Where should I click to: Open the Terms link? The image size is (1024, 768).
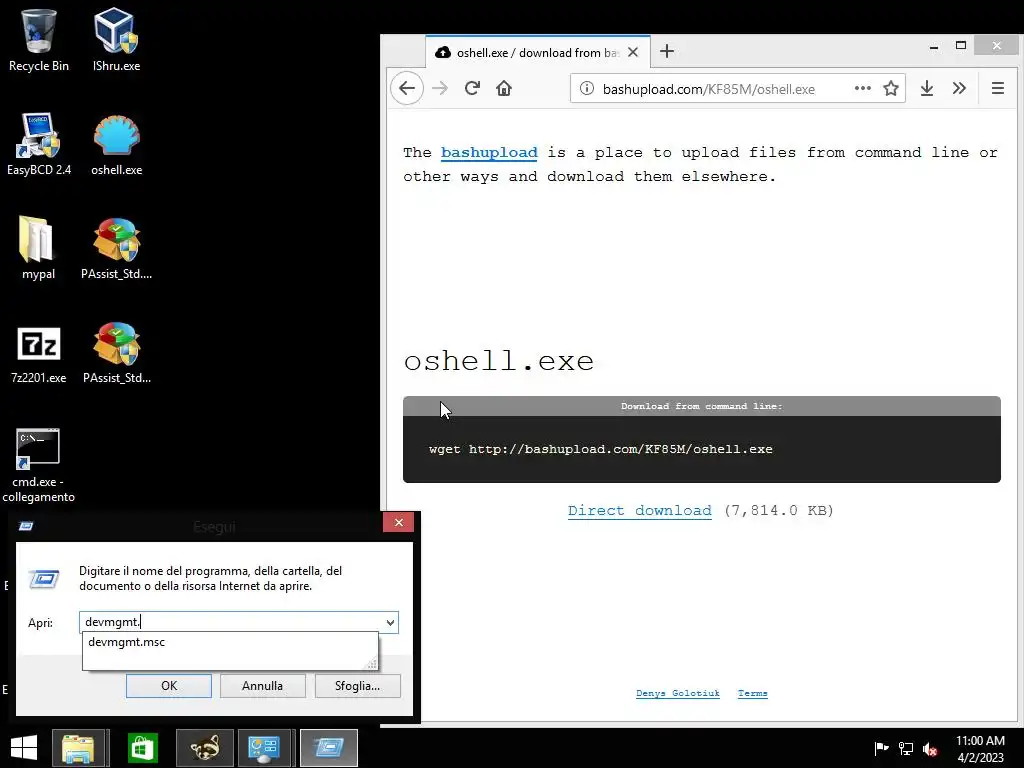coord(752,694)
